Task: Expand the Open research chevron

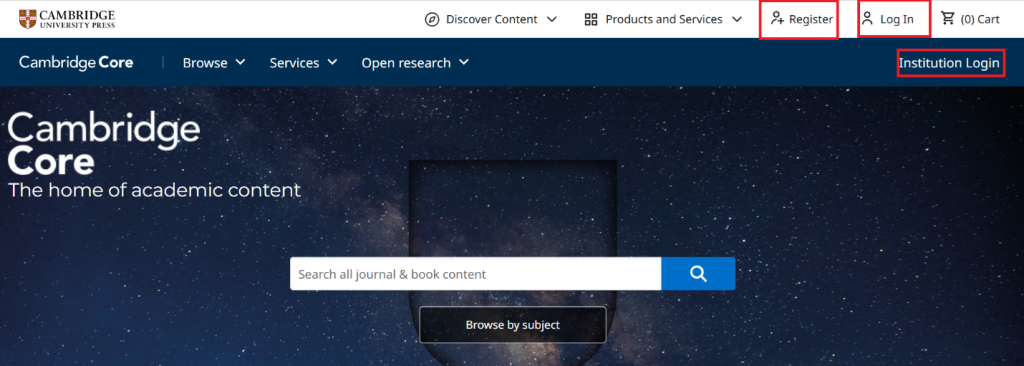Action: click(x=464, y=62)
